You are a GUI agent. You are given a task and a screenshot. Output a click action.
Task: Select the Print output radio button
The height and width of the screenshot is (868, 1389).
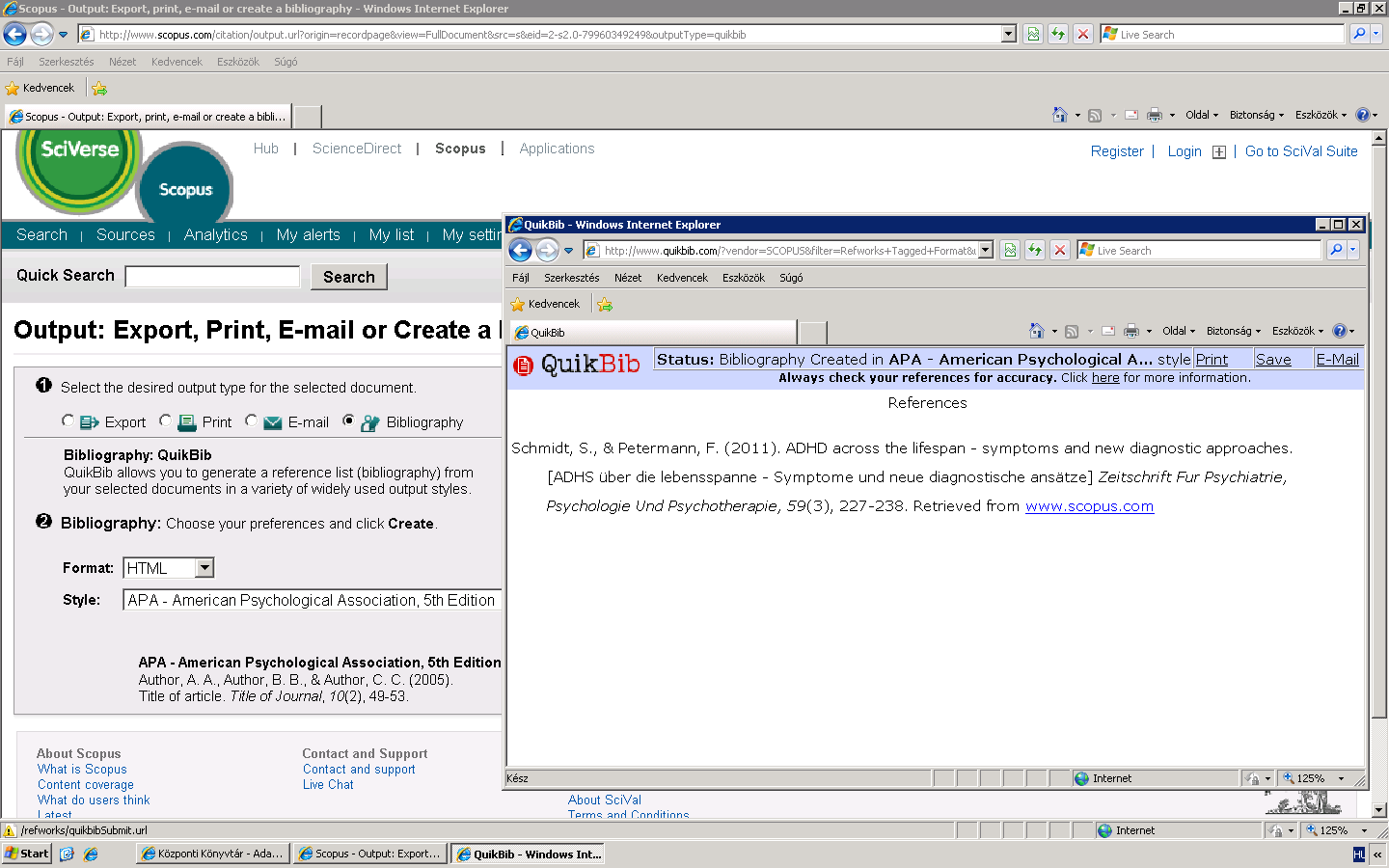[165, 420]
